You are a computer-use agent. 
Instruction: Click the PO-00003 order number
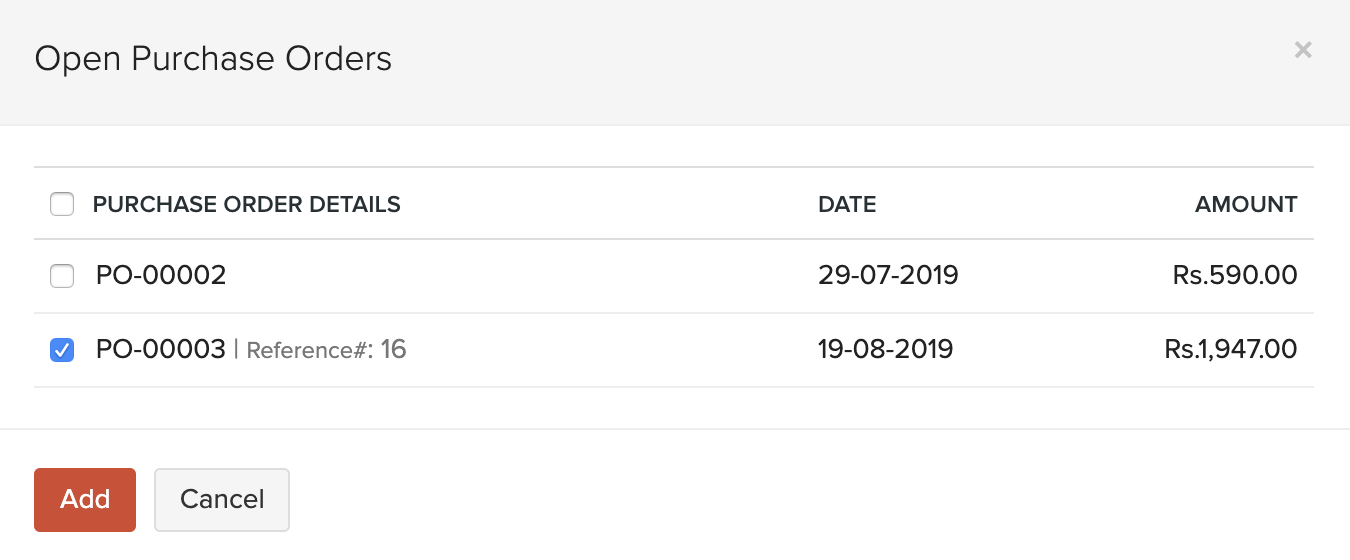[x=161, y=349]
